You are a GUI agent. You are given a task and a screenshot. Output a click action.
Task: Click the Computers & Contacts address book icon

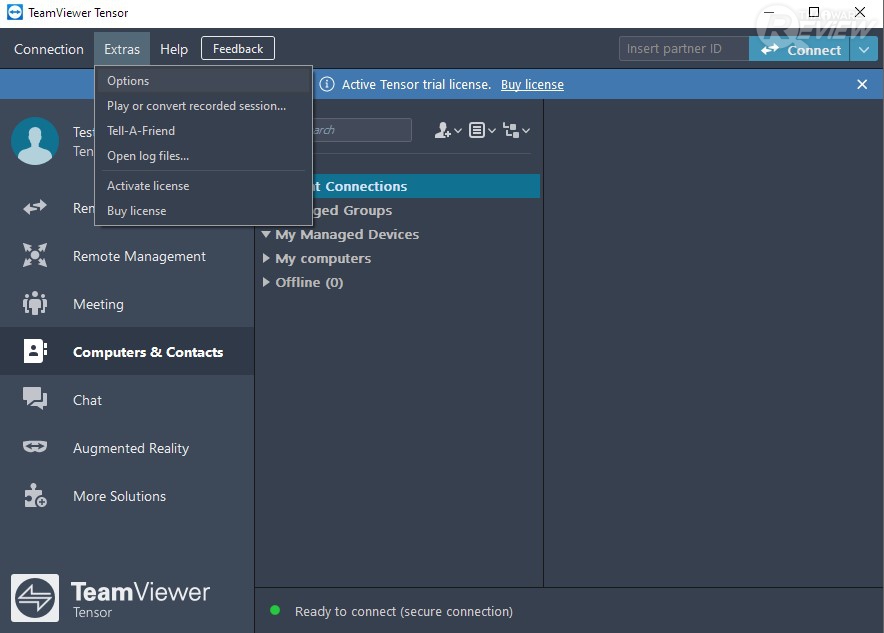pyautogui.click(x=35, y=351)
